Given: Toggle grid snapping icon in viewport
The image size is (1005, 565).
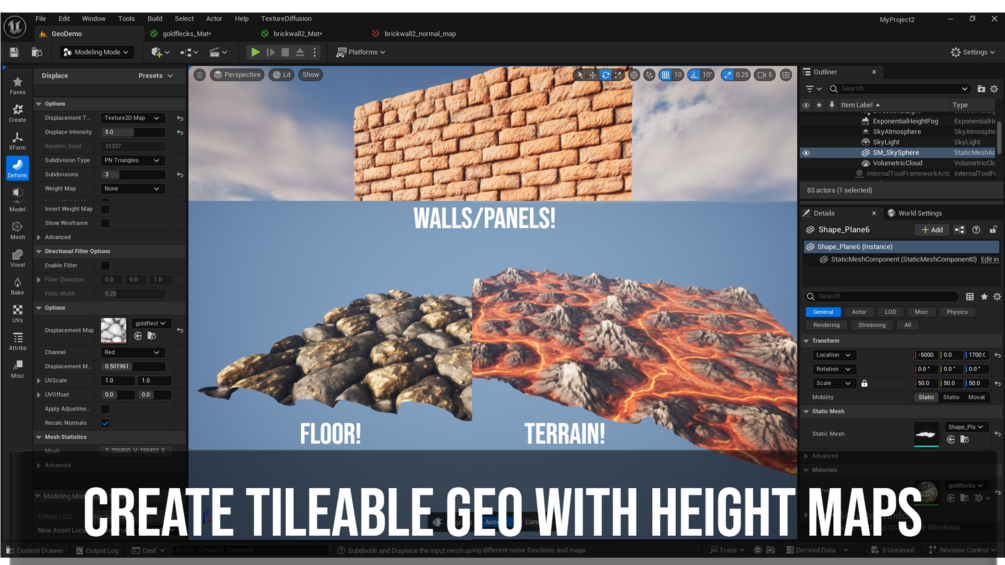Looking at the screenshot, I should 665,75.
